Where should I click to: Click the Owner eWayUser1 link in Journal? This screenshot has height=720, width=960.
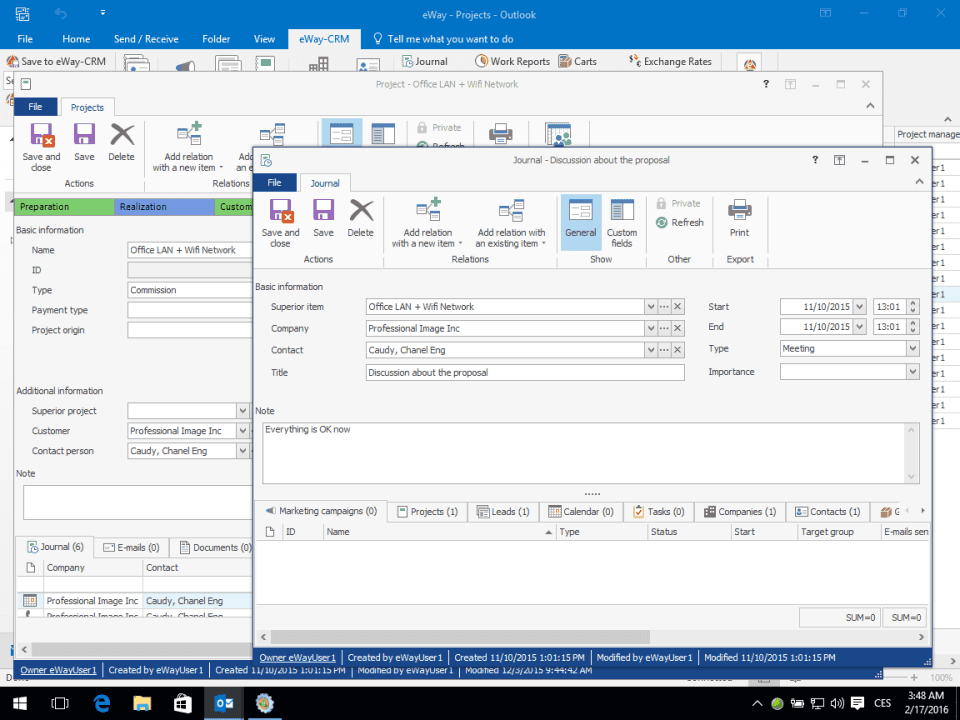[298, 658]
